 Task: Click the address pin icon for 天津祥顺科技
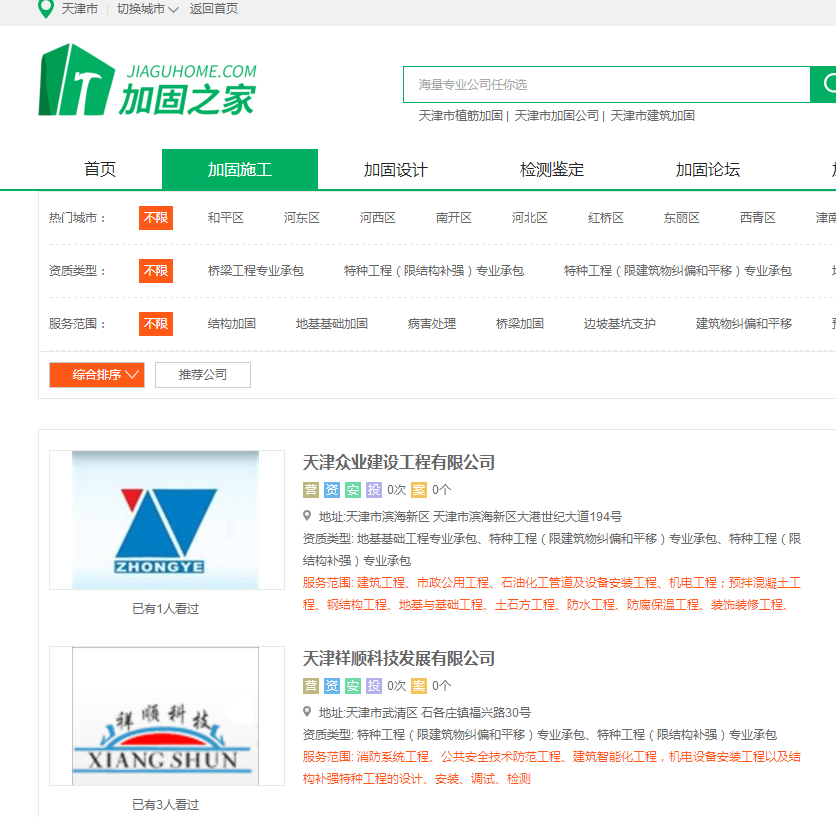(307, 712)
